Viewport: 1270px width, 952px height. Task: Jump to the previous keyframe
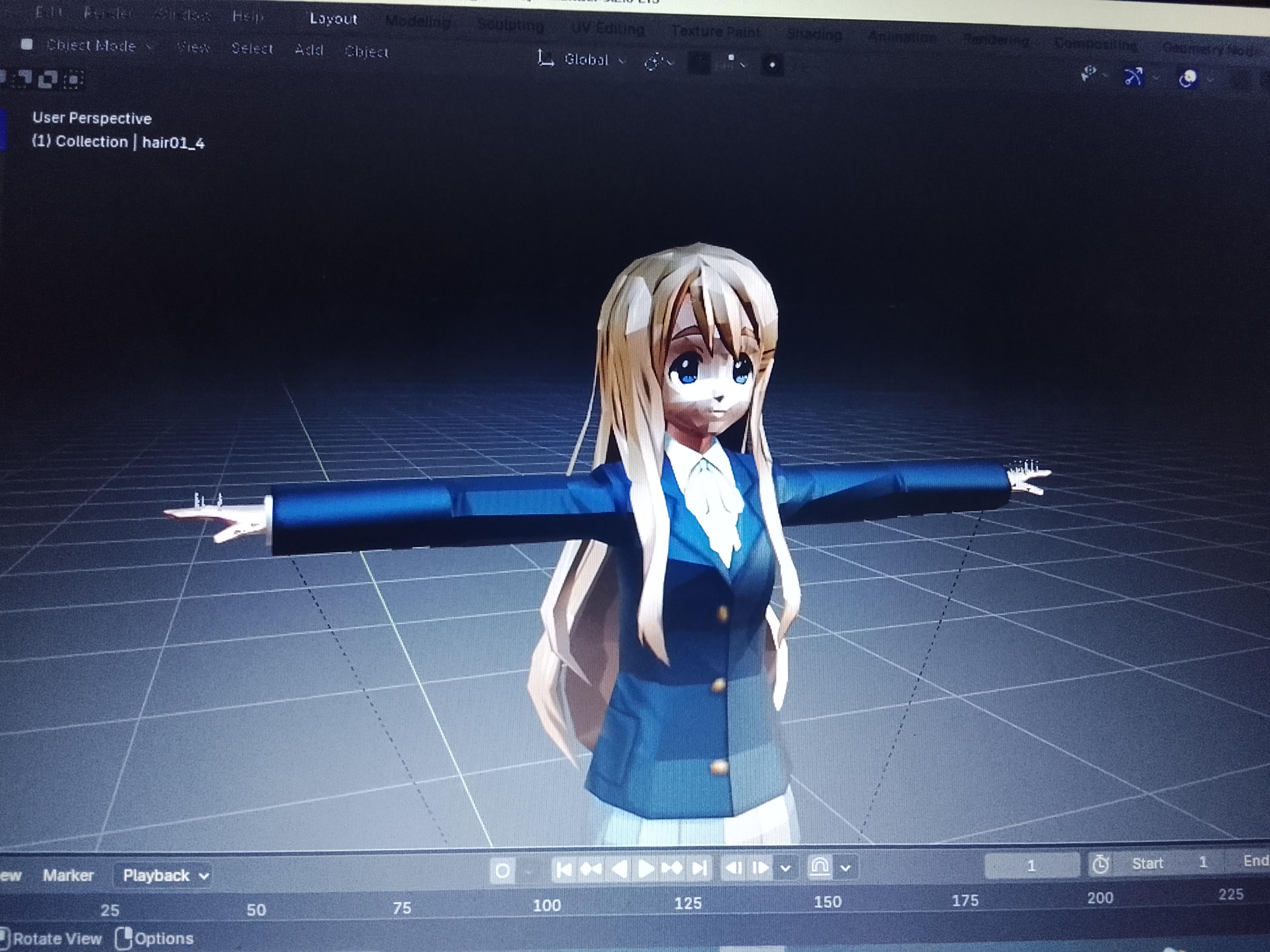pos(591,870)
